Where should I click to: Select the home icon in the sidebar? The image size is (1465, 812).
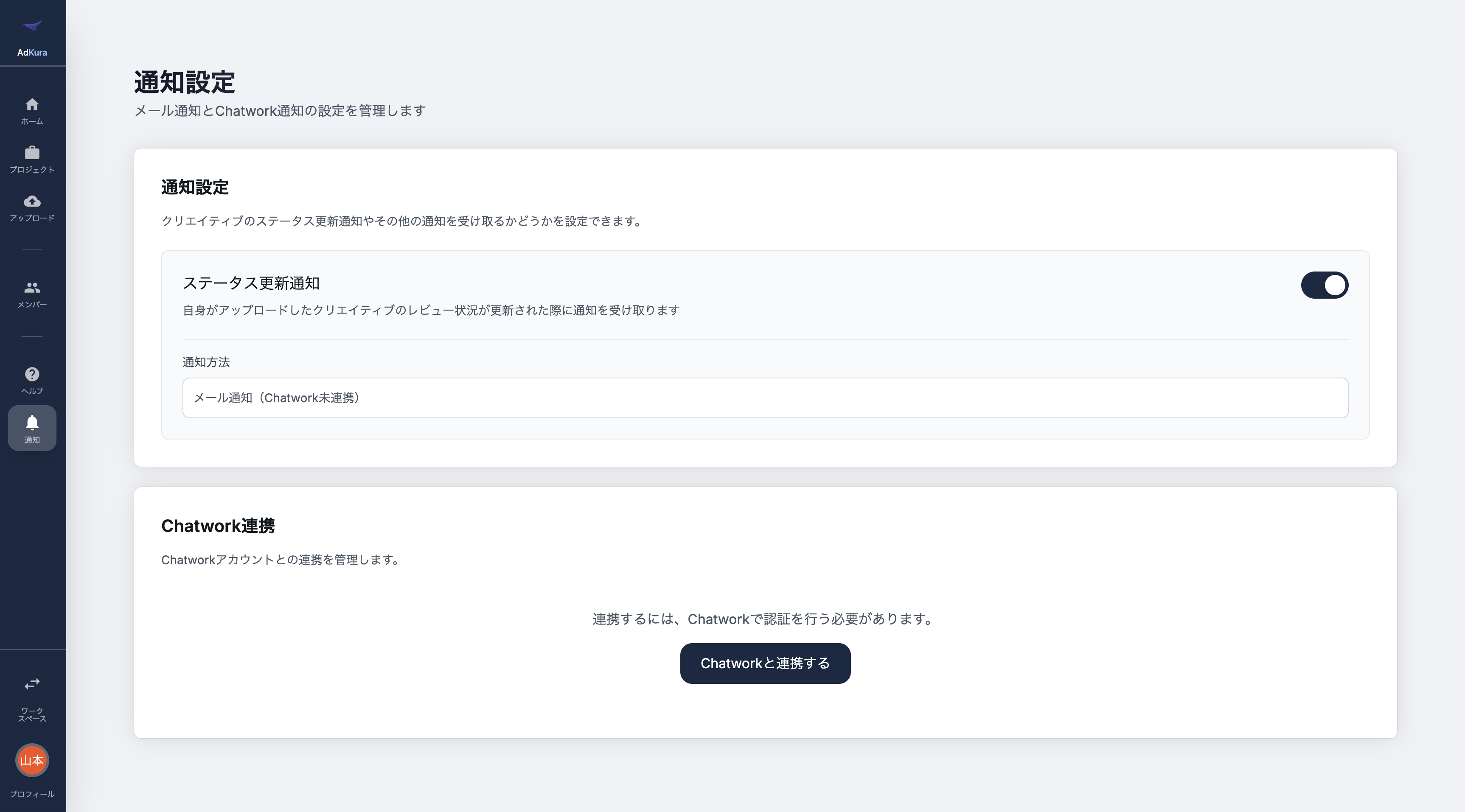coord(32,104)
